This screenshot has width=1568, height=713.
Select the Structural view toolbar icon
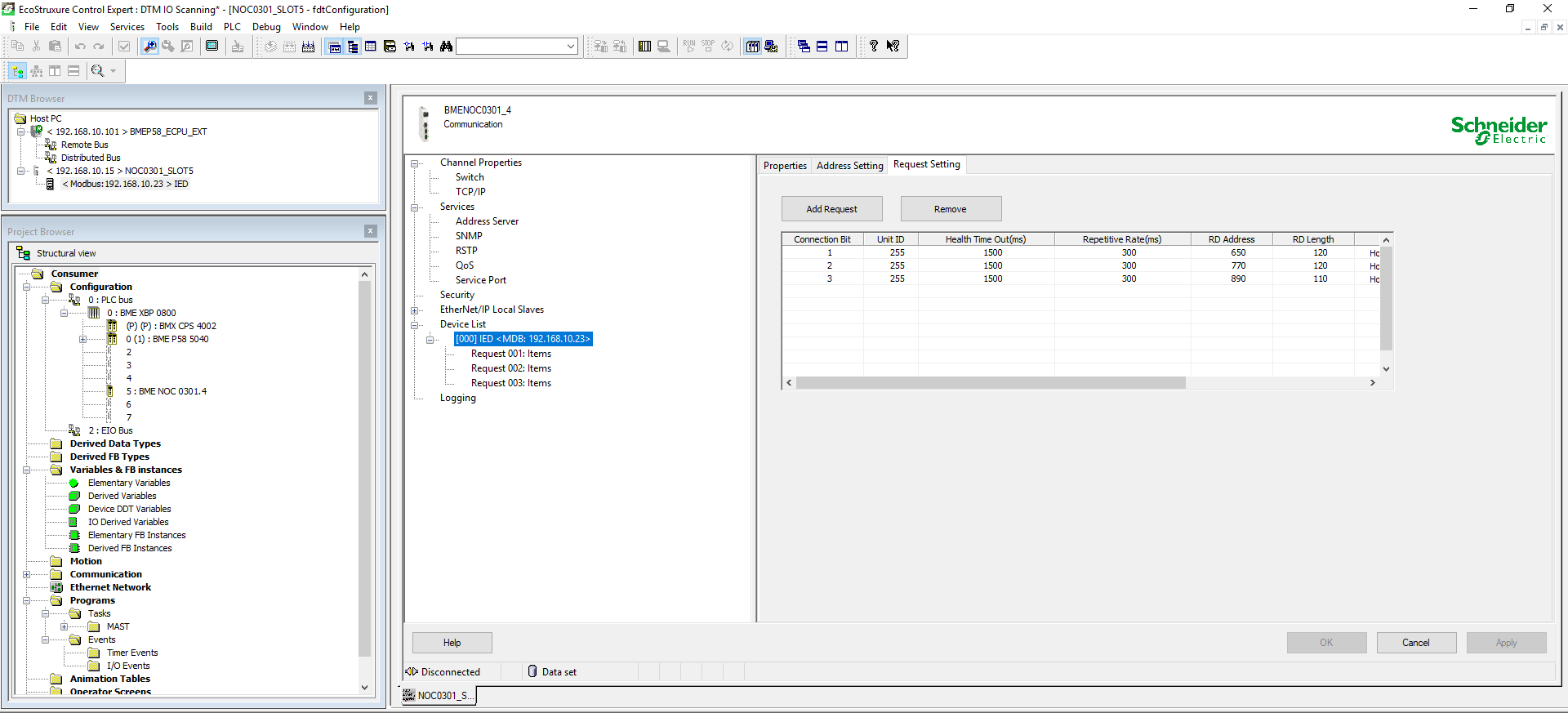coord(17,71)
